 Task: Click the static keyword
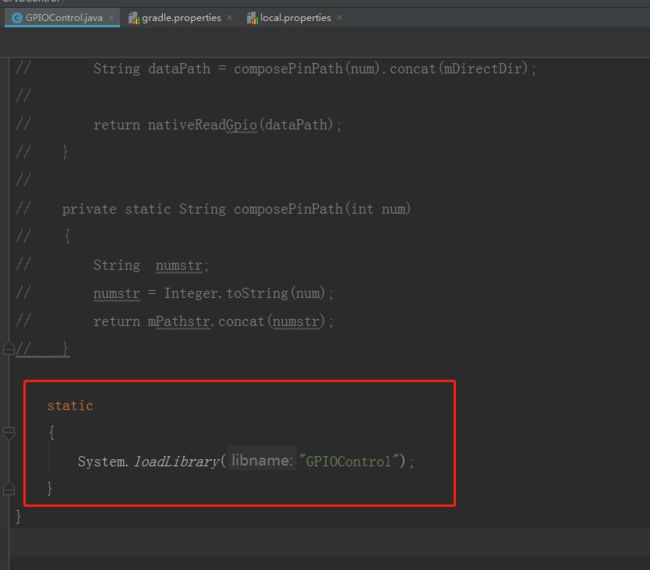pos(70,405)
